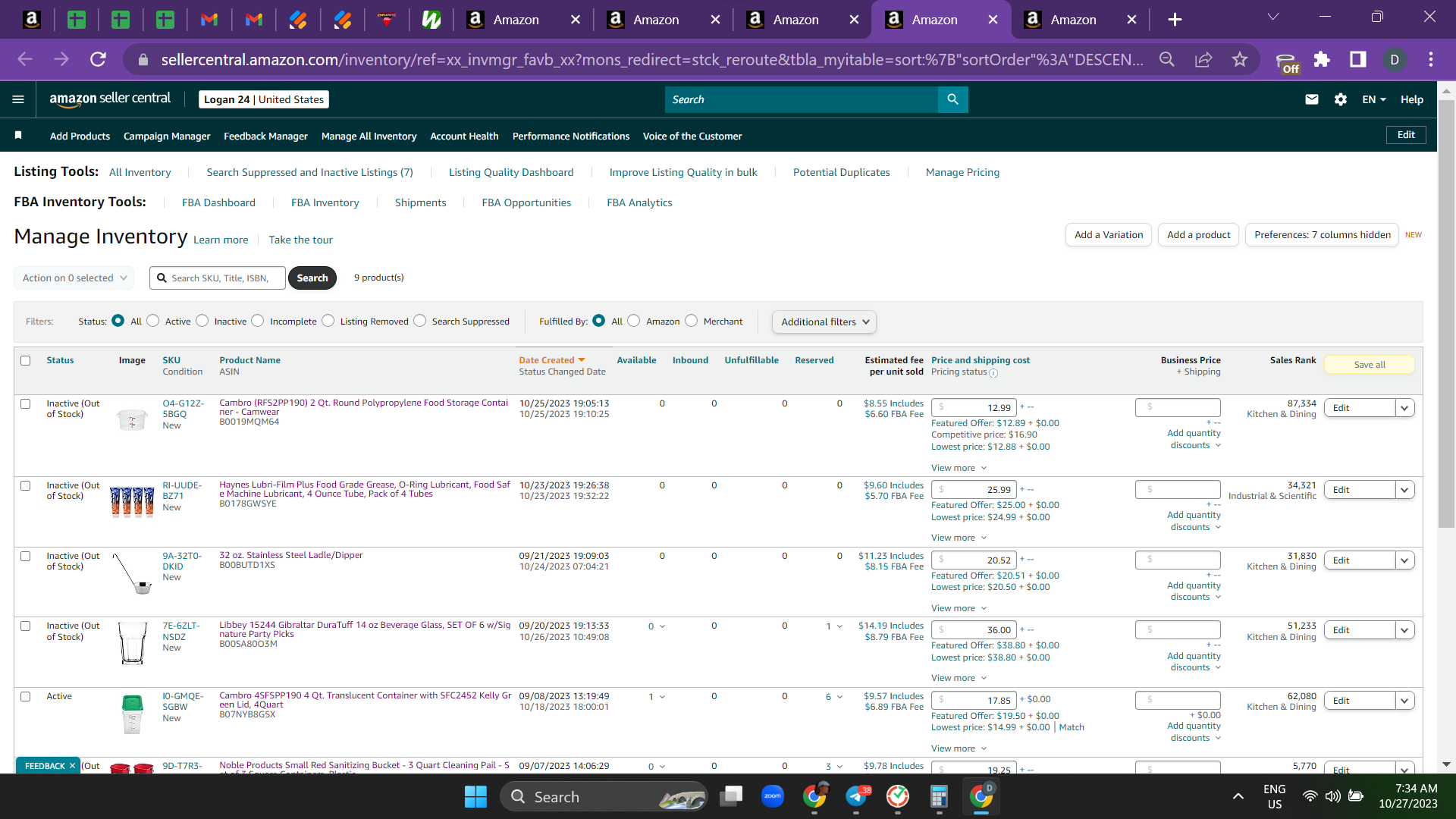Viewport: 1456px width, 819px height.
Task: Open a new browser tab with plus icon
Action: (1175, 20)
